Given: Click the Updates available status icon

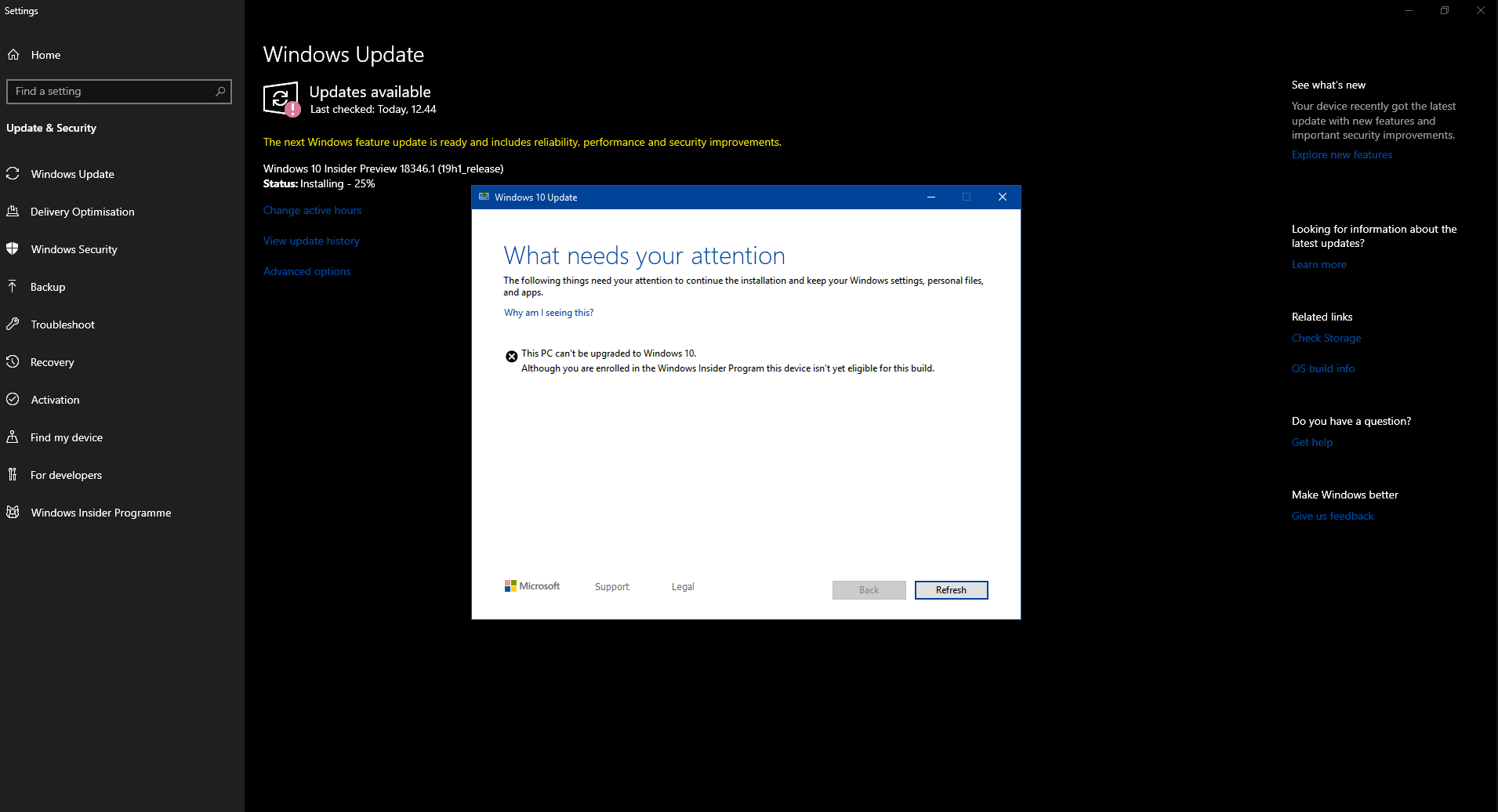Looking at the screenshot, I should tap(281, 100).
